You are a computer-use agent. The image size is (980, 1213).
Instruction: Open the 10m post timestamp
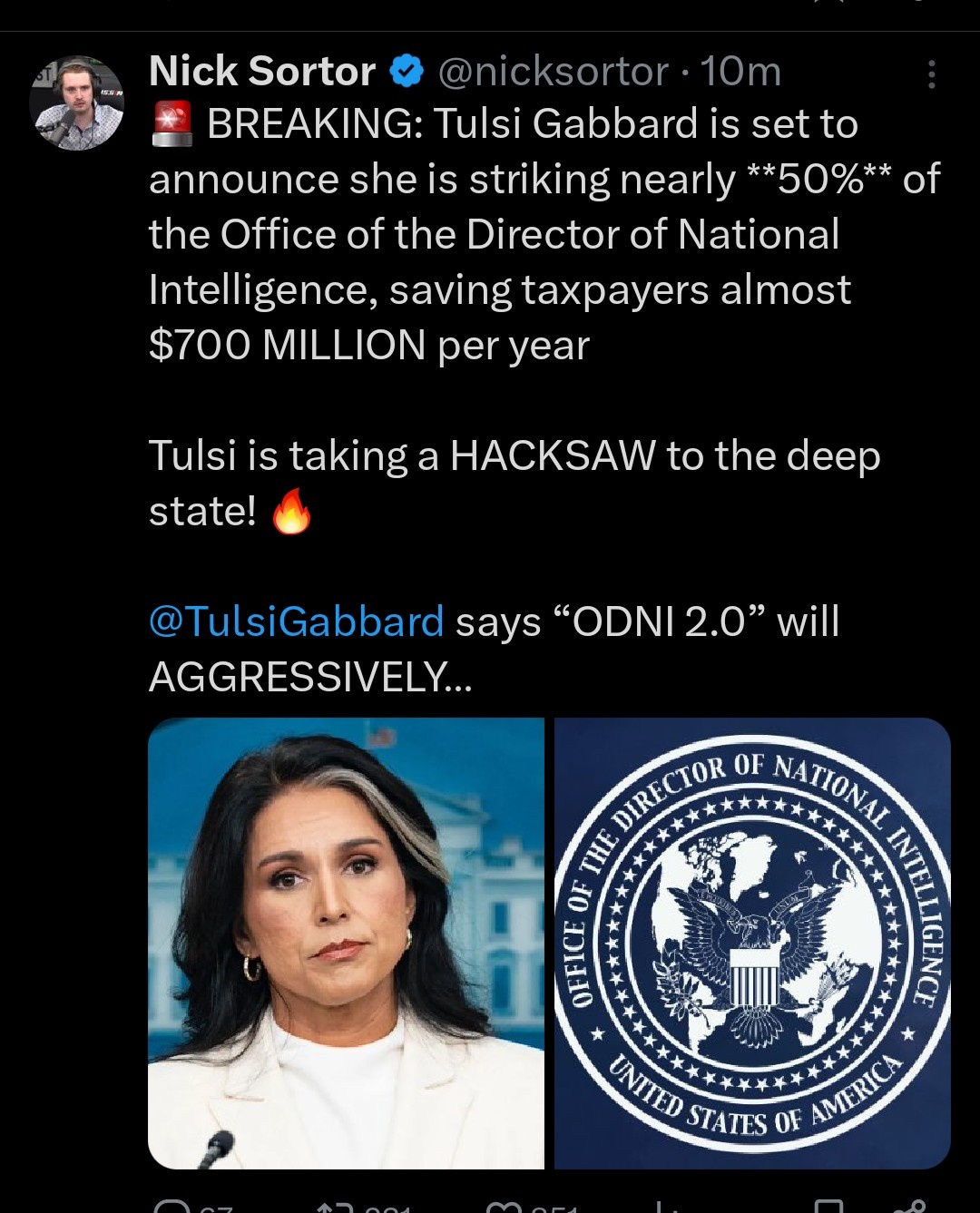pos(740,72)
